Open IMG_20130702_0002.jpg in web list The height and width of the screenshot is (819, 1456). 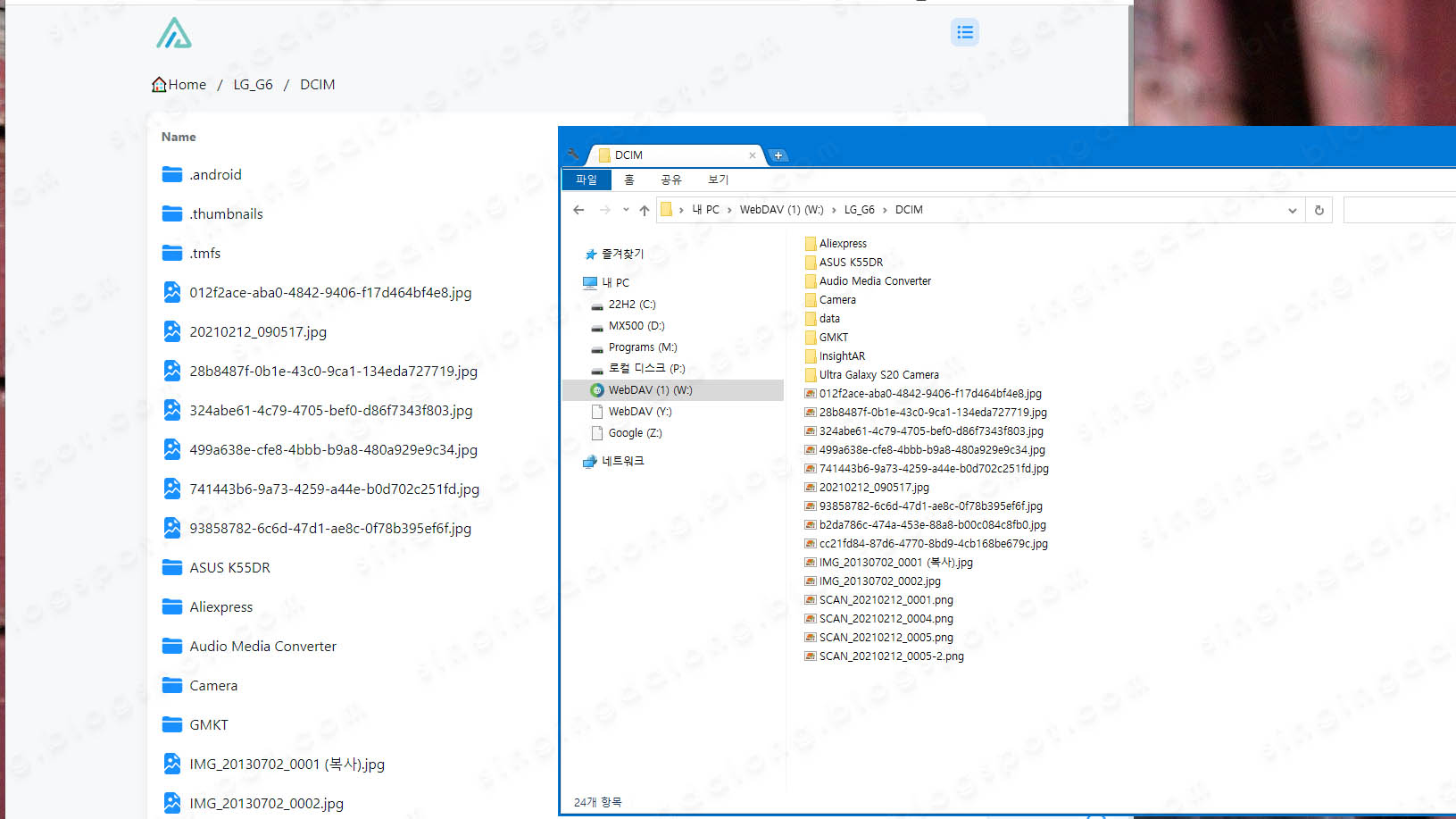point(266,803)
